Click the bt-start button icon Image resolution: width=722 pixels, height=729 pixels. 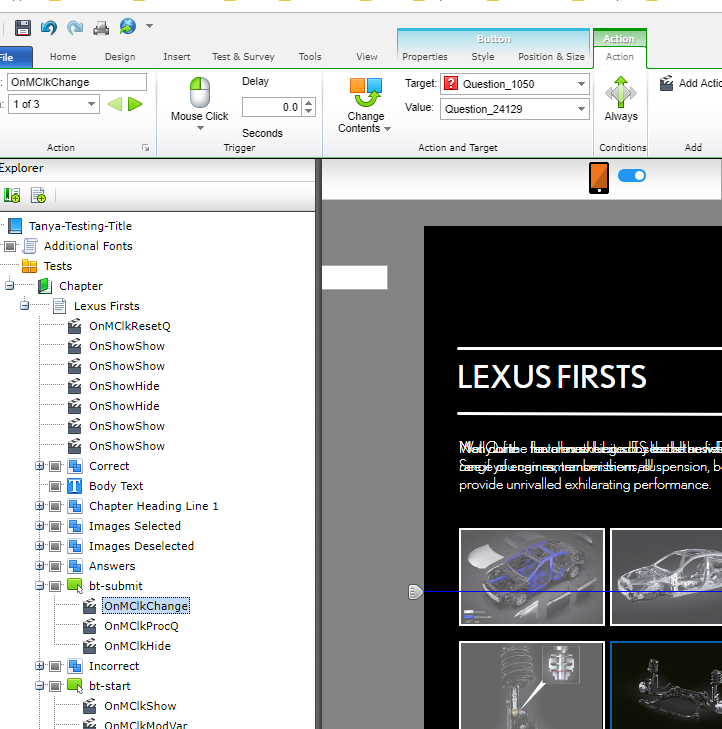pos(75,685)
